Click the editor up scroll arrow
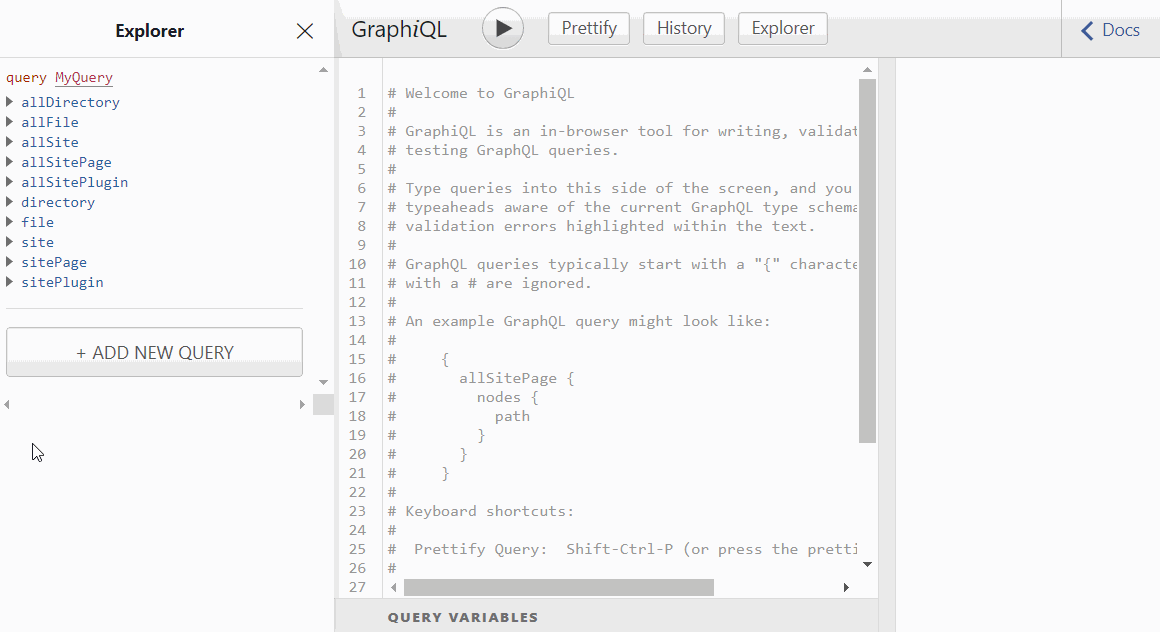1160x632 pixels. click(x=867, y=70)
